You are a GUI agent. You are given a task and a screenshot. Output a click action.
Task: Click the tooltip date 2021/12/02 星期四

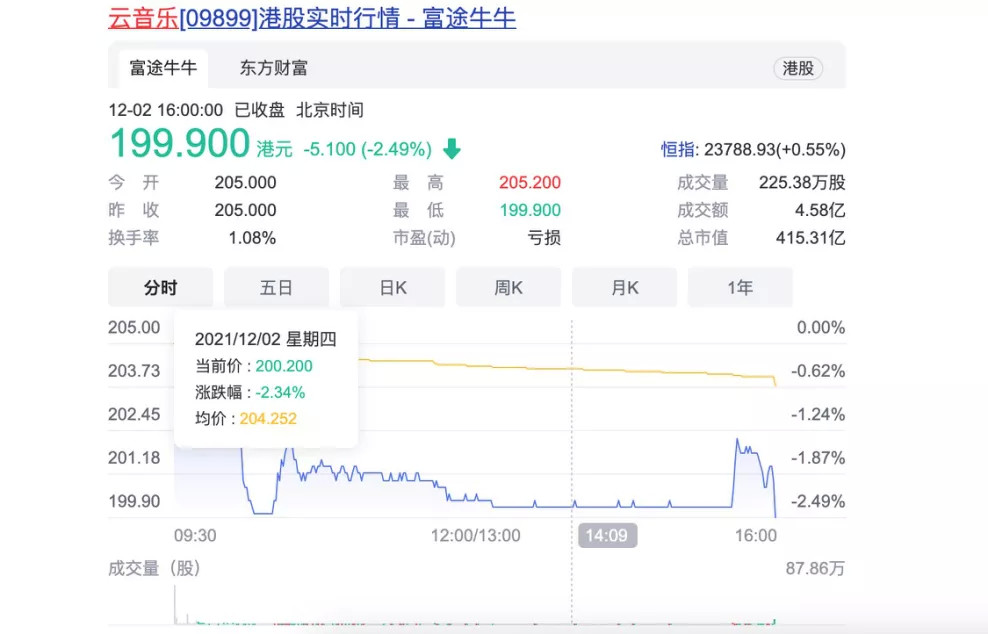tap(266, 339)
